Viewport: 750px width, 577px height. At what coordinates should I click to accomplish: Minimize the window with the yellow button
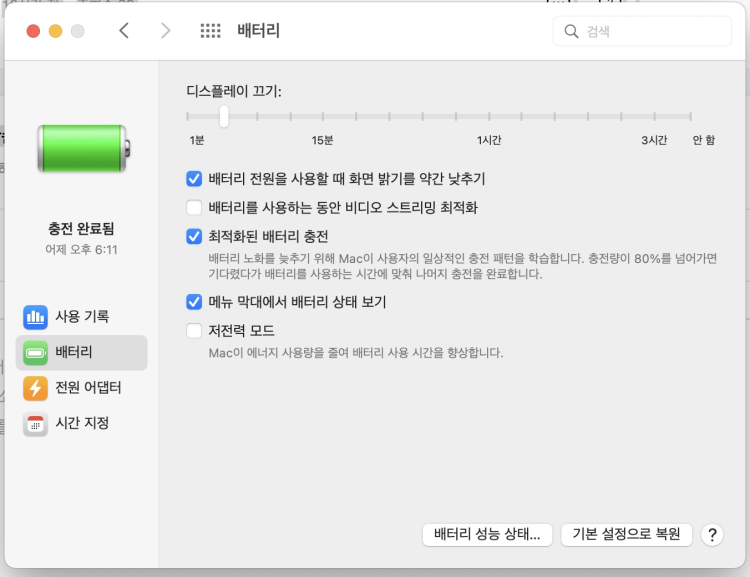pos(55,31)
